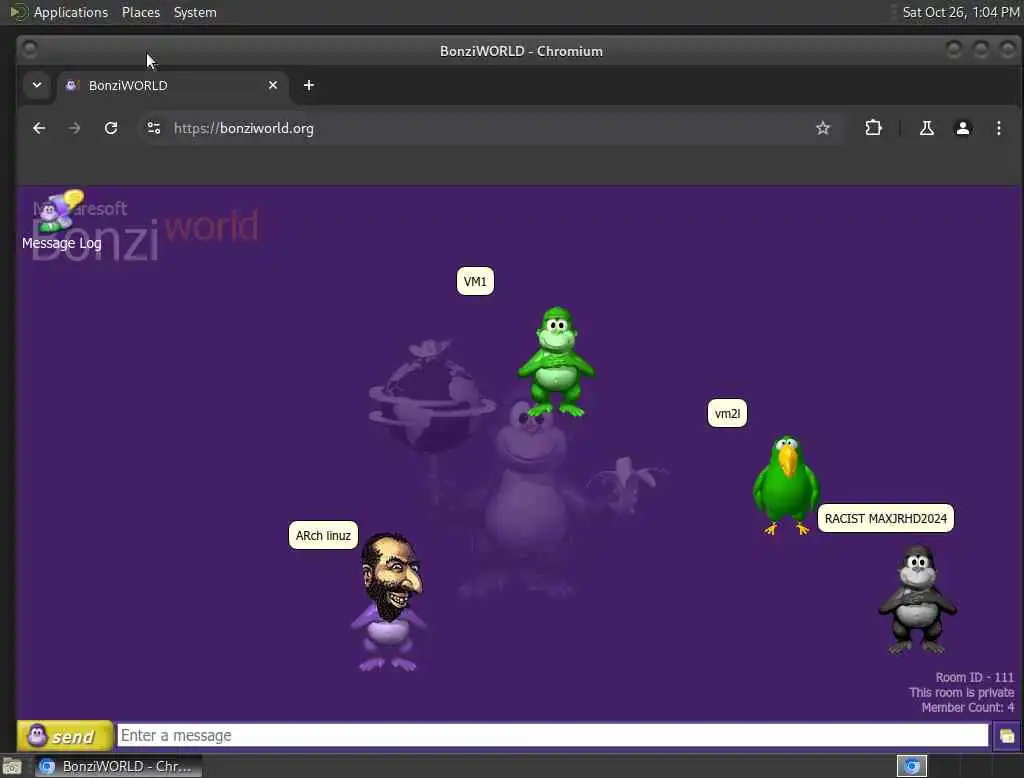1024x778 pixels.
Task: Open a new tab
Action: tap(309, 86)
